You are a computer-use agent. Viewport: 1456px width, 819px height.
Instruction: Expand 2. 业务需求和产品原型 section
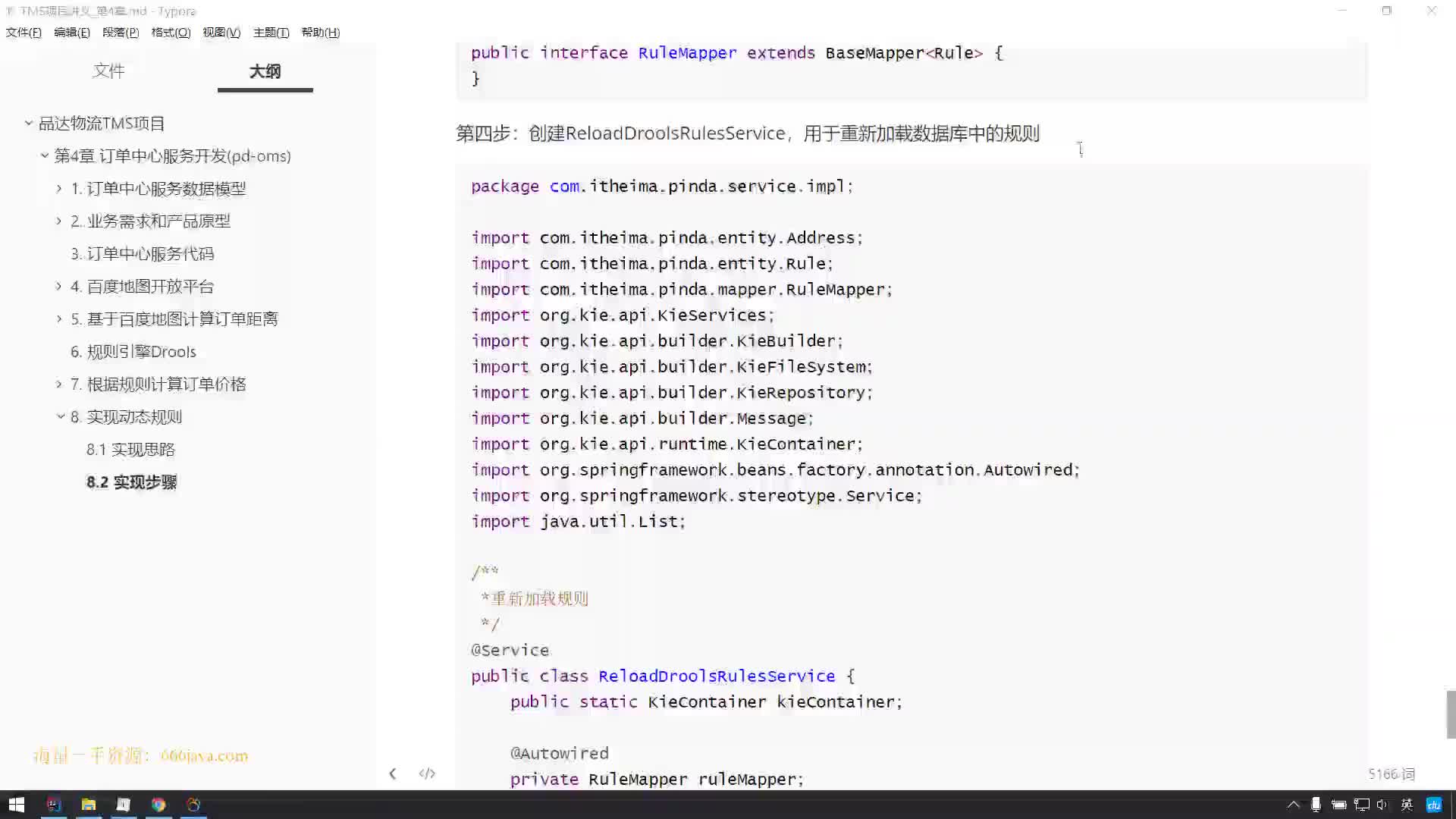tap(59, 221)
